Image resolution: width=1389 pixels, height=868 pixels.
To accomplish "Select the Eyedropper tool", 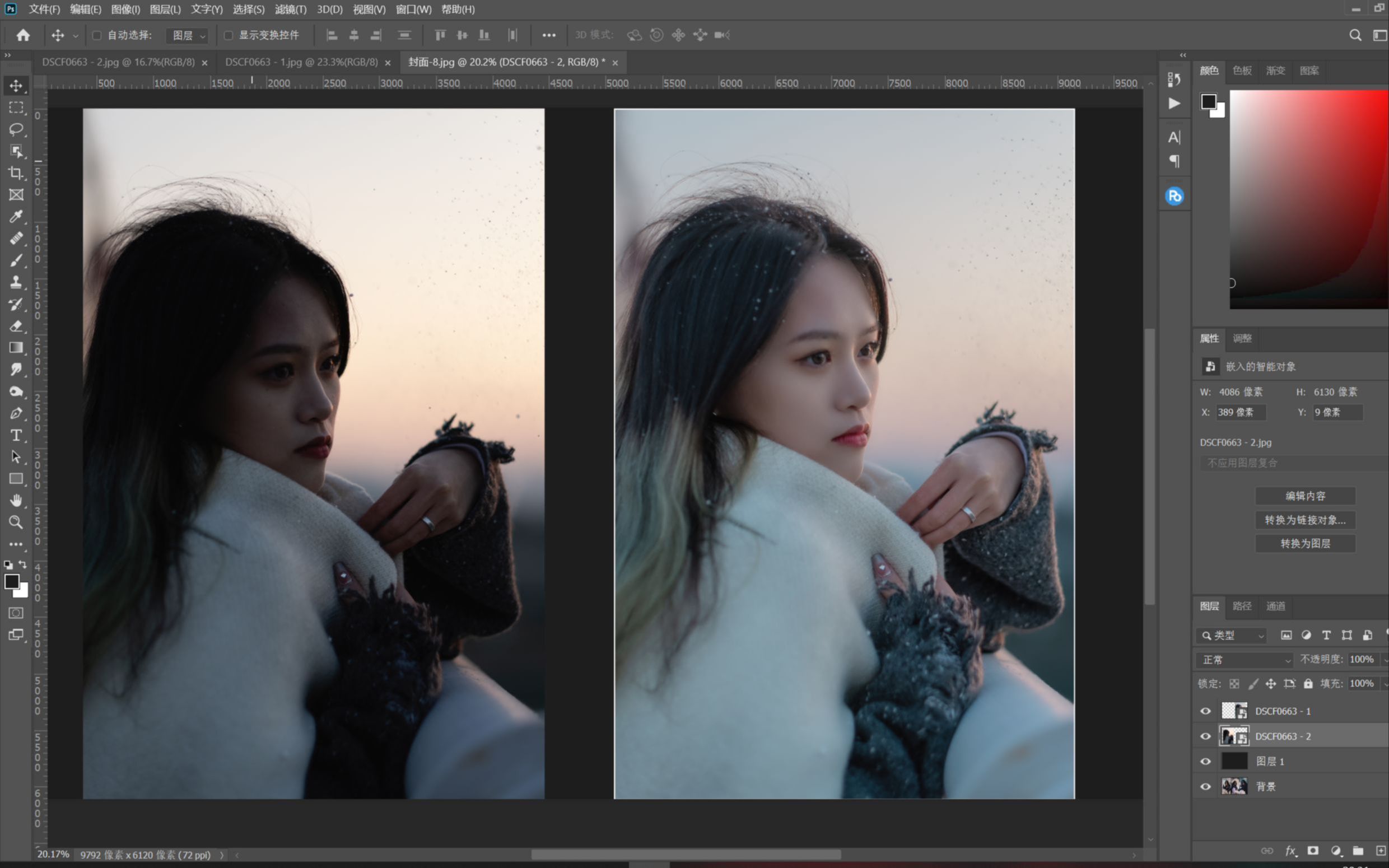I will [16, 216].
